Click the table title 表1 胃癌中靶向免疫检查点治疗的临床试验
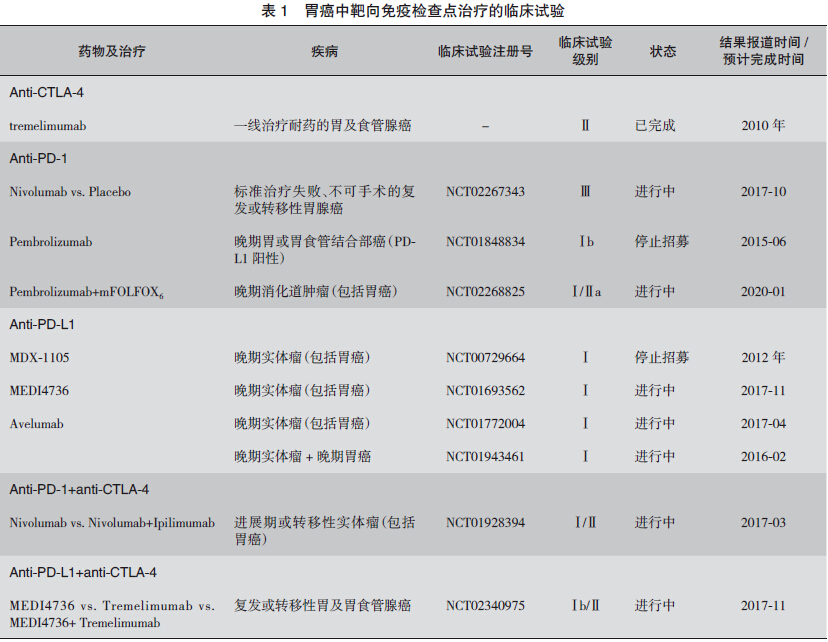This screenshot has width=828, height=642. click(x=413, y=11)
